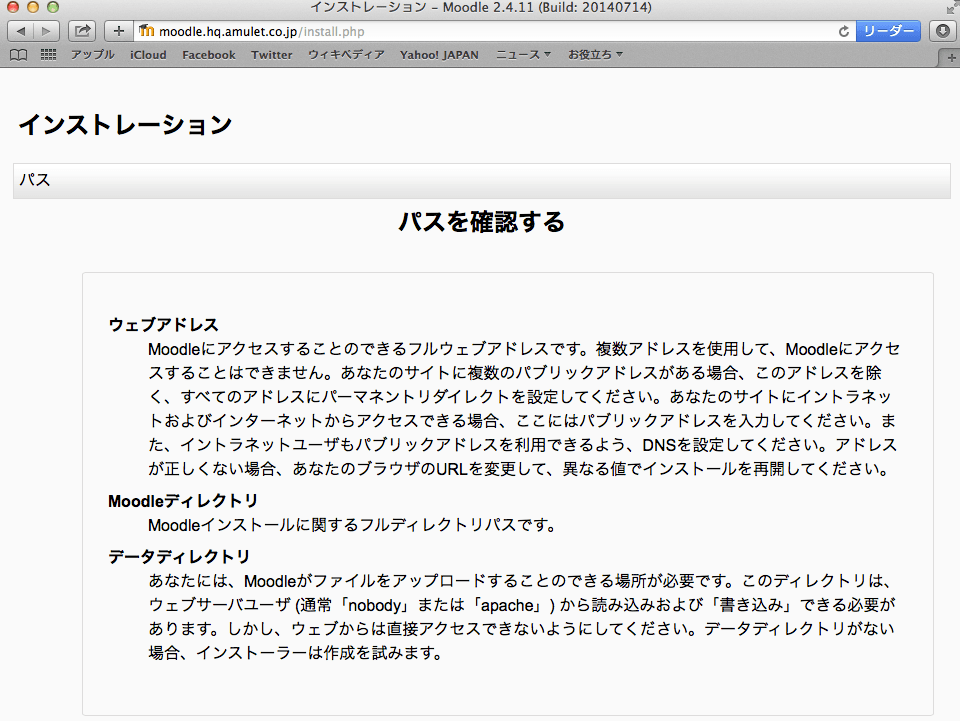Open the Yahoo! JAPAN bookmark
The height and width of the screenshot is (721, 960).
point(439,54)
